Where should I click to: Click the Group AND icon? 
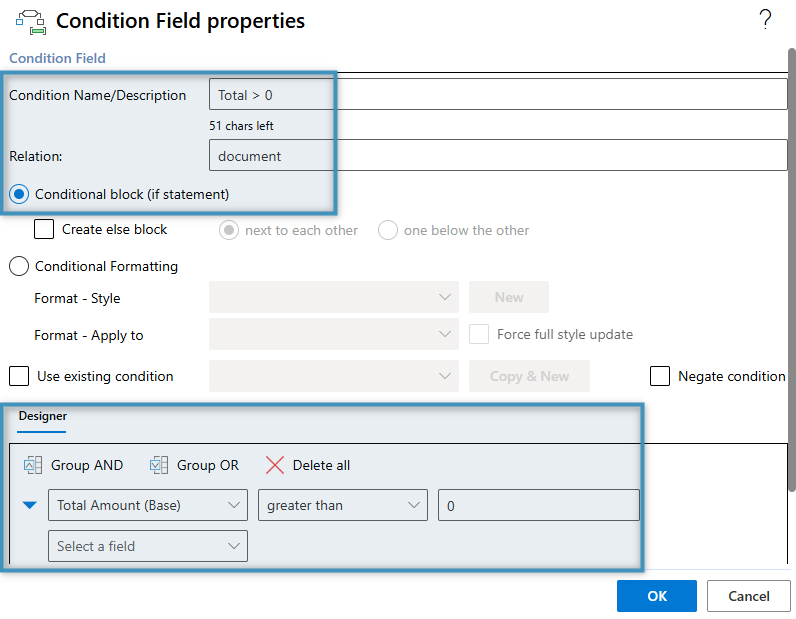[x=34, y=465]
